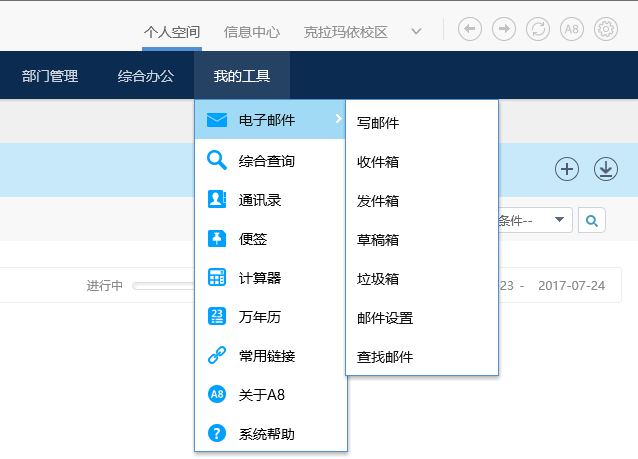Switch to the 个人空间 tab
This screenshot has width=638, height=459.
click(172, 32)
